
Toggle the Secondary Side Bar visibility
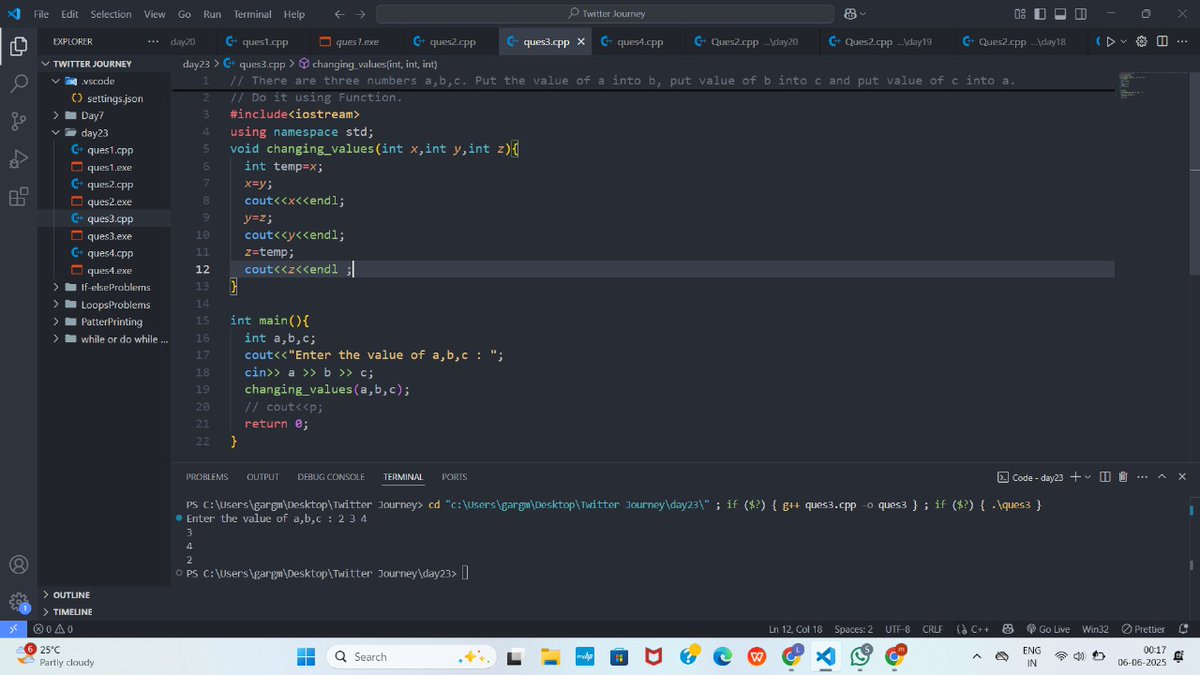1081,14
